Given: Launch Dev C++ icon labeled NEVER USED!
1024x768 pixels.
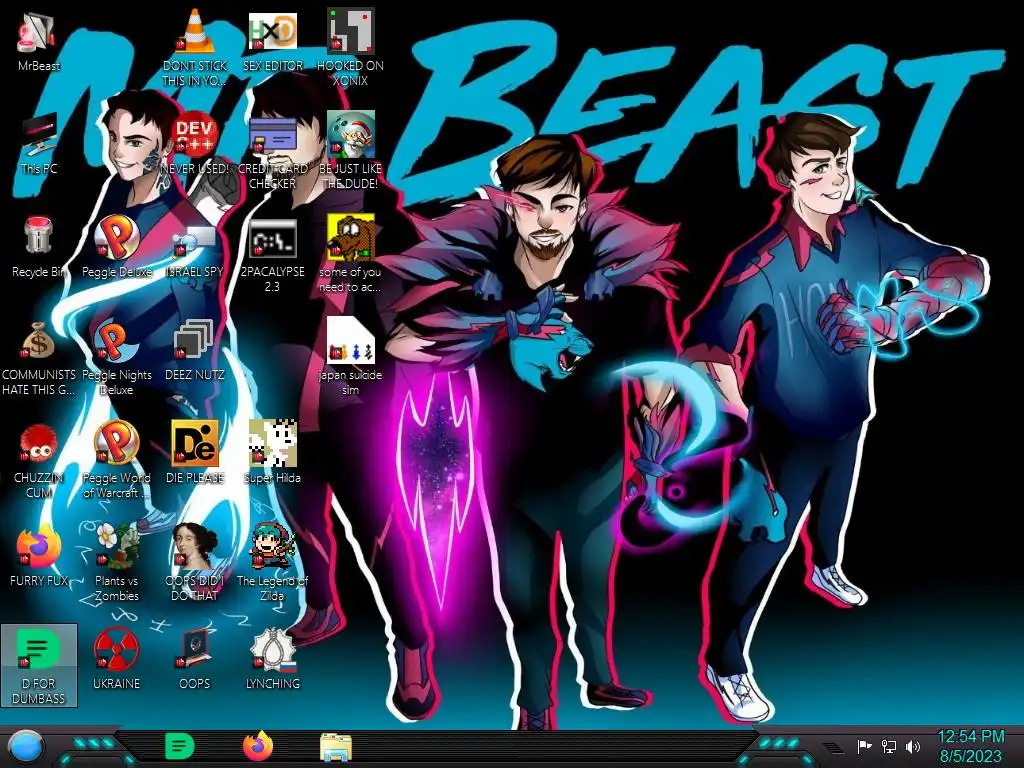Looking at the screenshot, I should [x=195, y=135].
